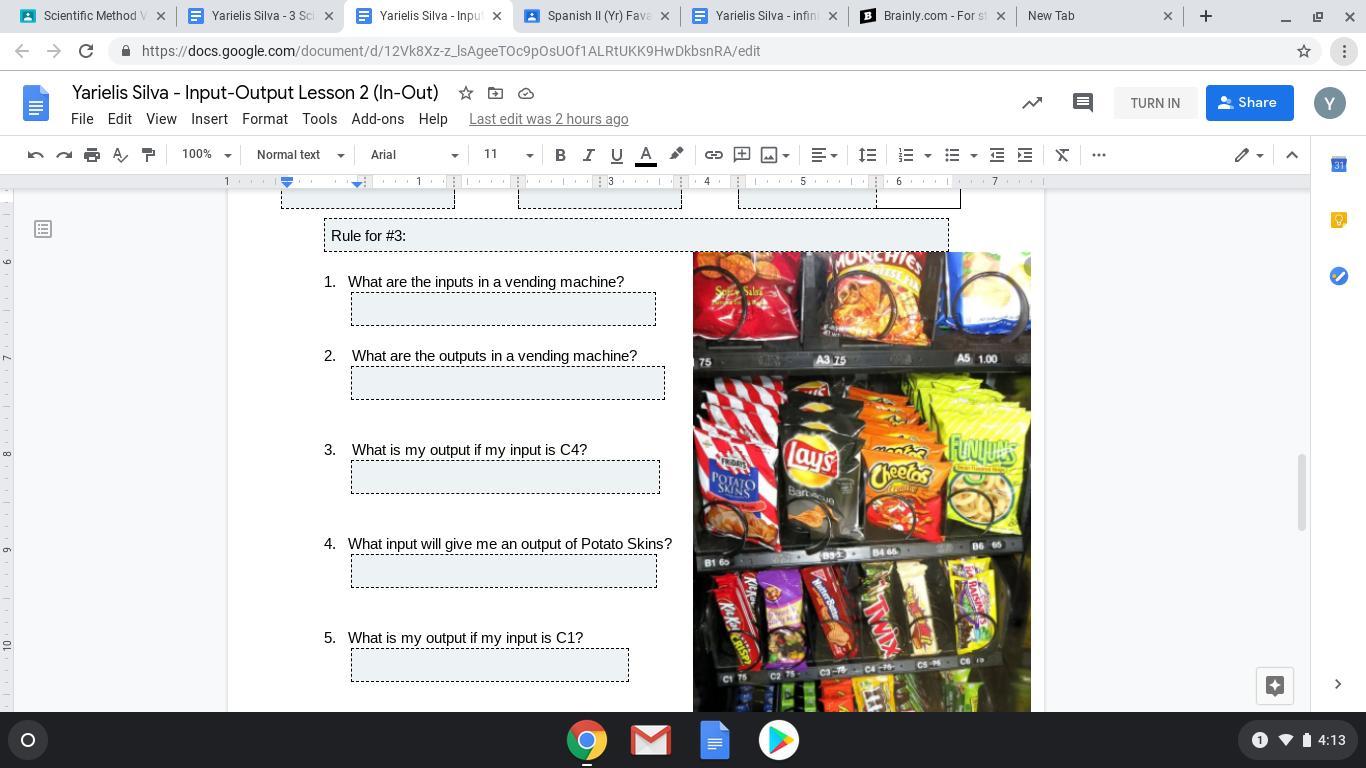The image size is (1366, 768).
Task: Toggle italic formatting
Action: (588, 155)
